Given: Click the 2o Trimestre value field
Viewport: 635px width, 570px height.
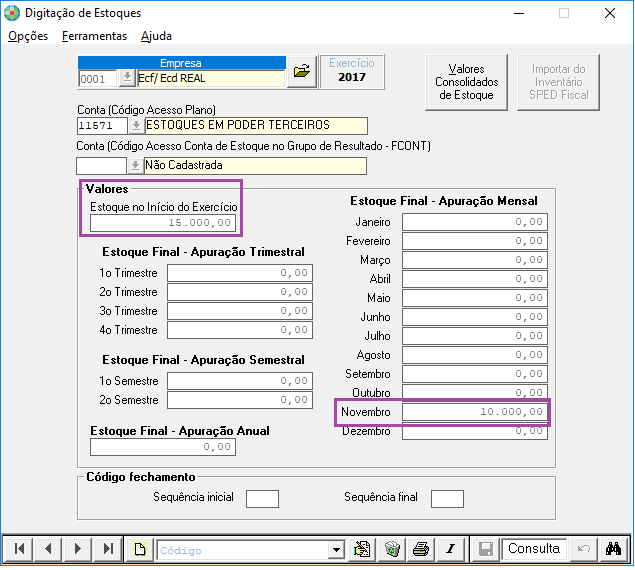Looking at the screenshot, I should coord(240,292).
